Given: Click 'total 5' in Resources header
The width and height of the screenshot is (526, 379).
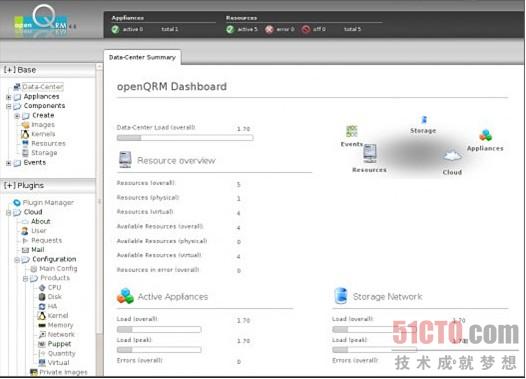Looking at the screenshot, I should coord(352,29).
